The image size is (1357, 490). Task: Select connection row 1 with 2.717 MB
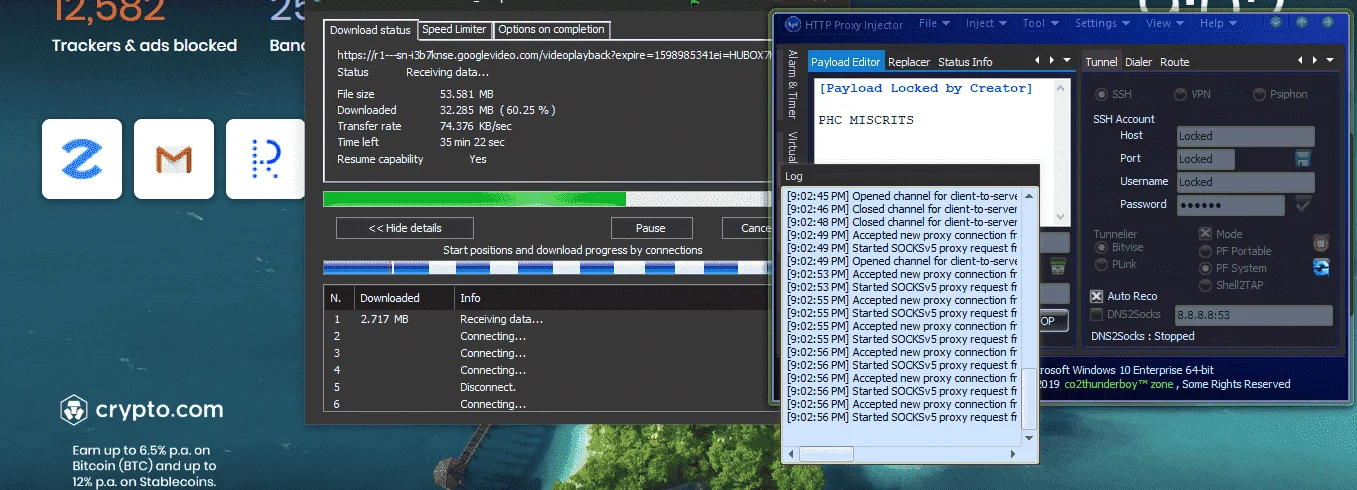547,319
